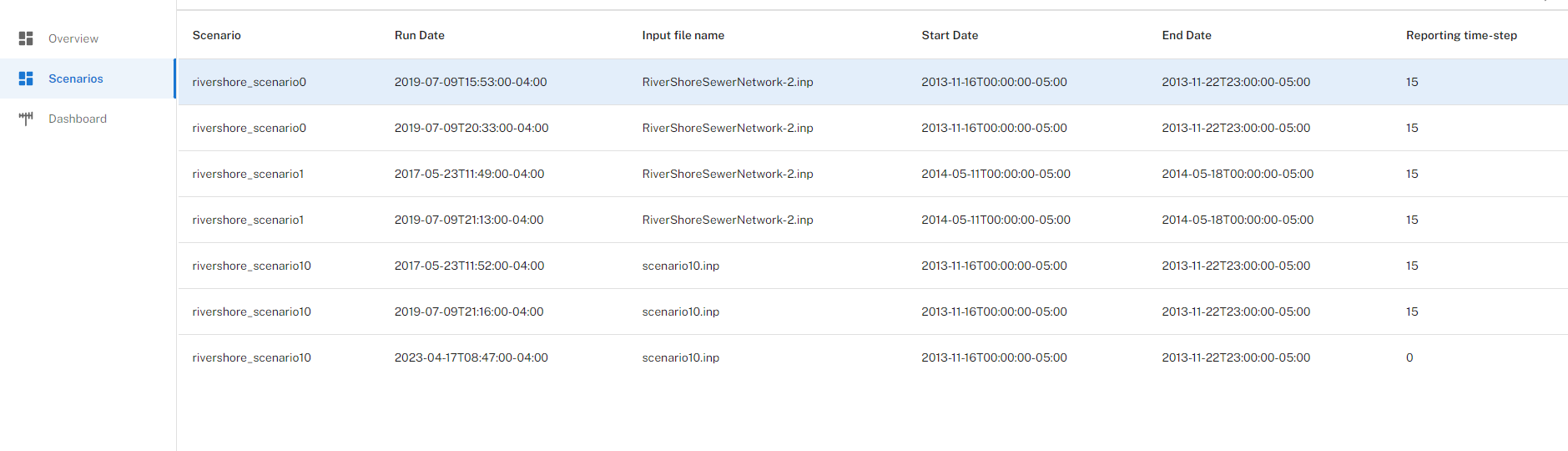Screen dimensions: 1568x451
Task: Click run date 2017-05-23T11:49:00-04:00
Action: 469,174
